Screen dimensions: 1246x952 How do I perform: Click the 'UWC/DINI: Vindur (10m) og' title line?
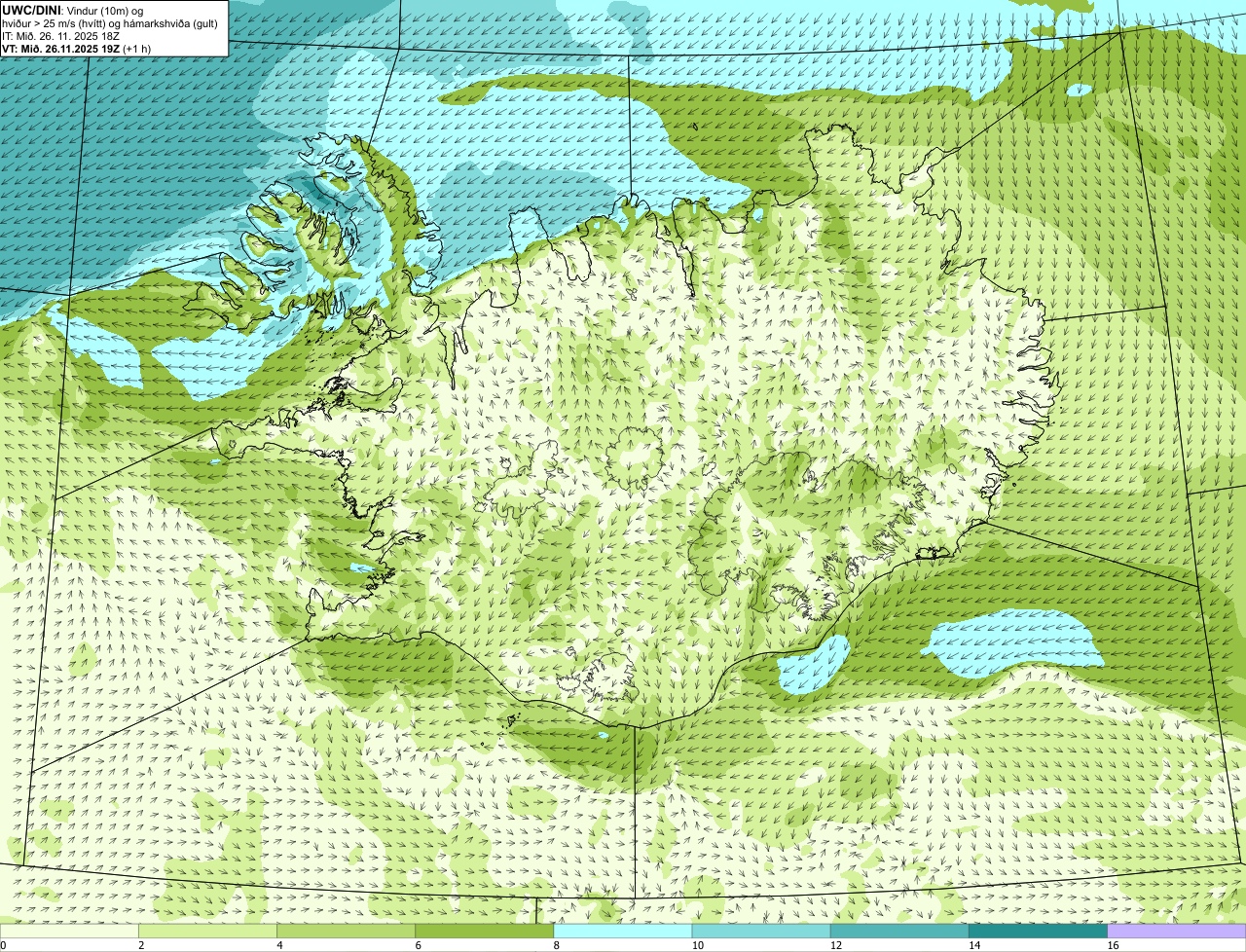[x=73, y=10]
